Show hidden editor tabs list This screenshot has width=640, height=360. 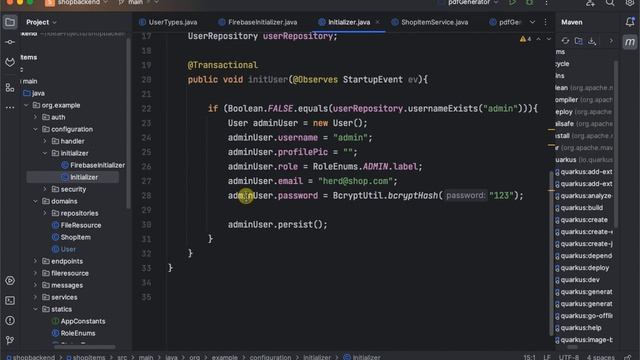(x=532, y=22)
